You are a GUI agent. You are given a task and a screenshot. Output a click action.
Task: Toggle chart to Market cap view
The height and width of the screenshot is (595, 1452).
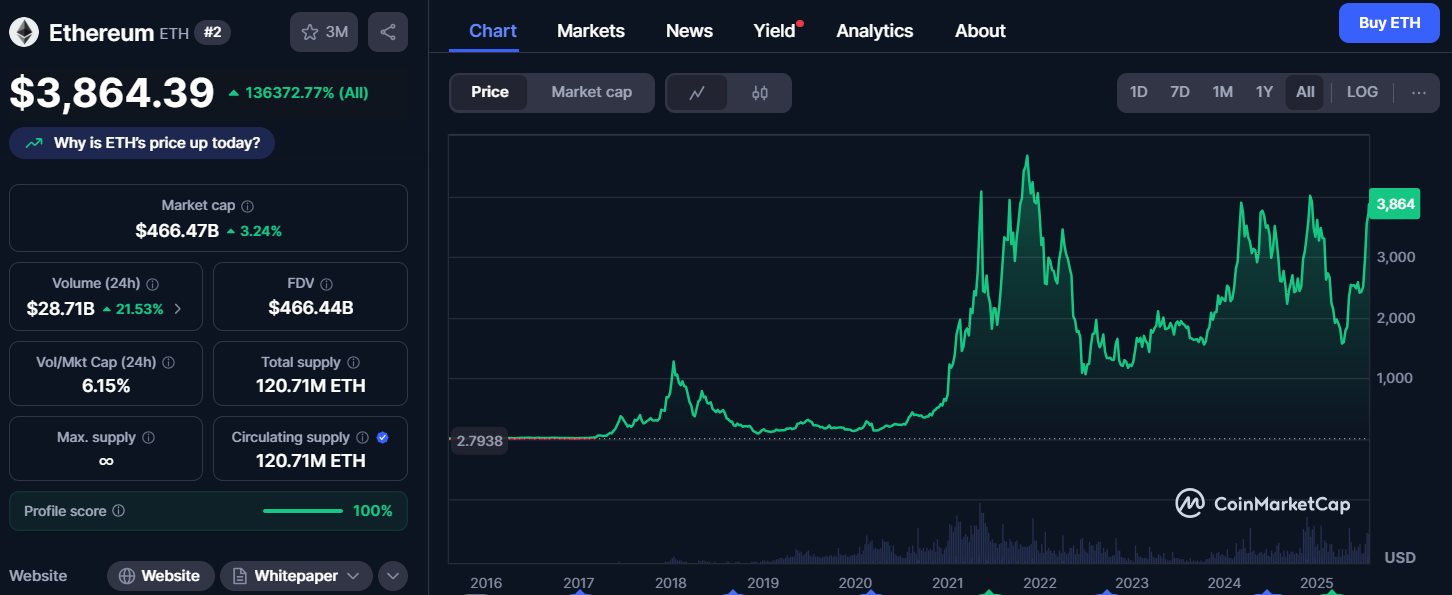point(591,92)
